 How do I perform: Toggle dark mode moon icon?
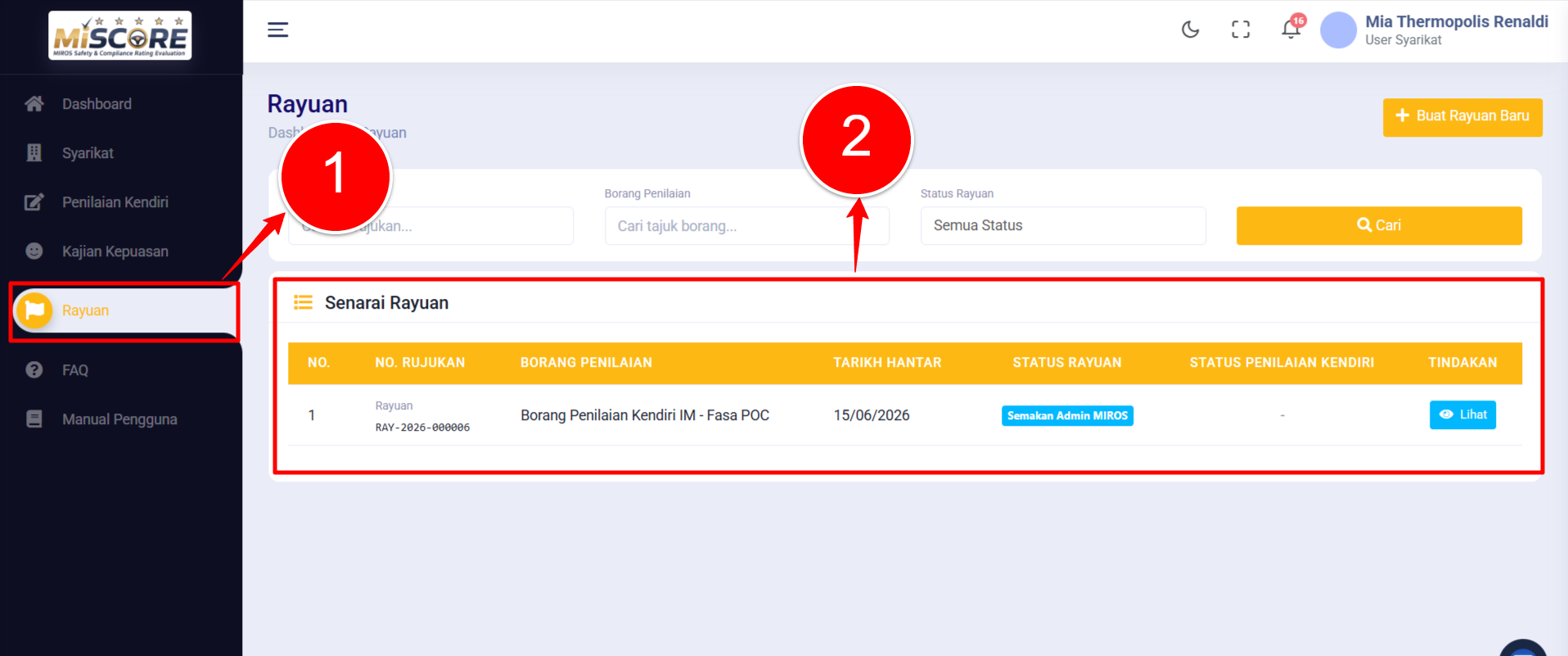pyautogui.click(x=1191, y=30)
